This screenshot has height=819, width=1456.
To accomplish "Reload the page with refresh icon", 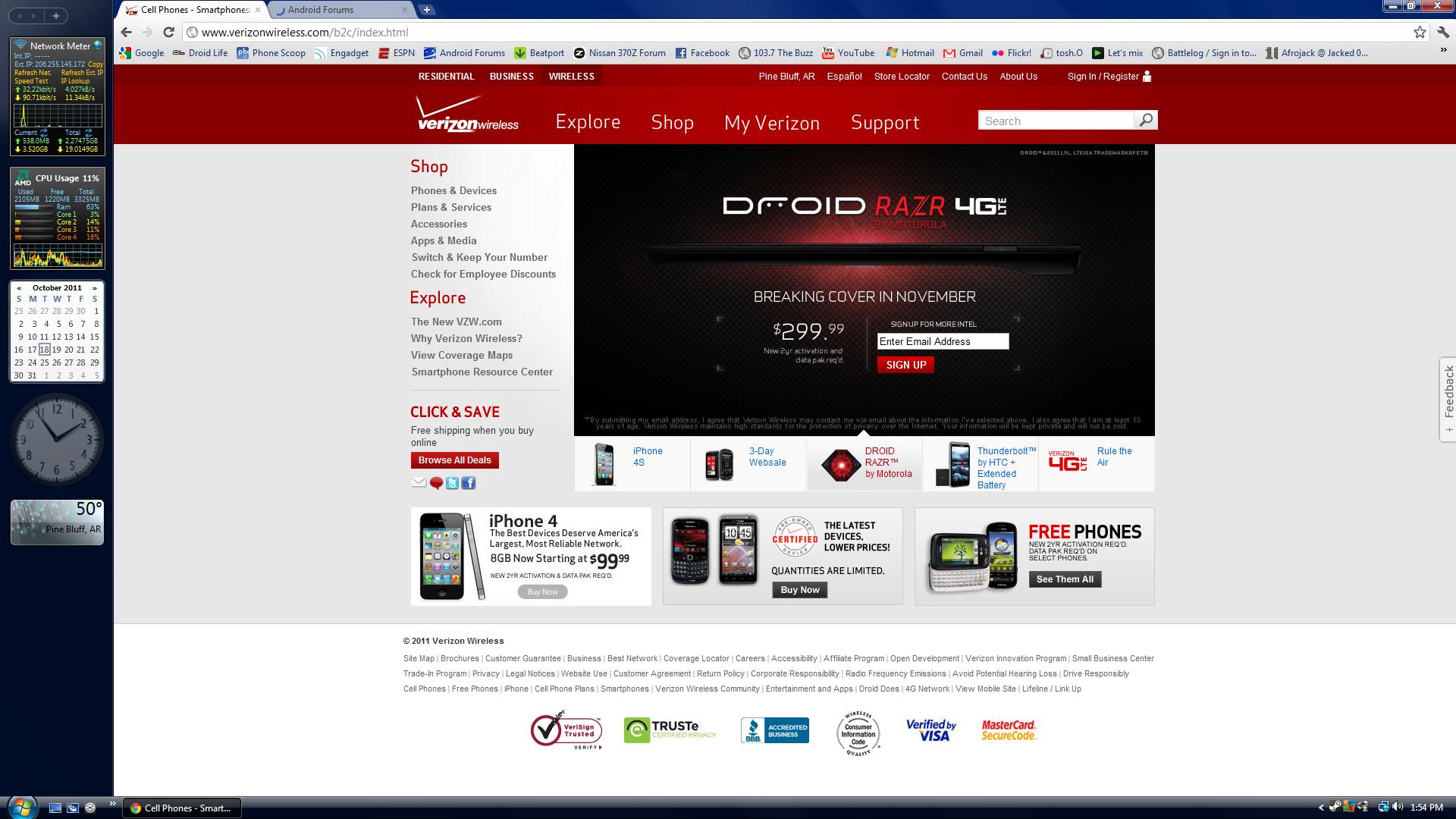I will (169, 32).
